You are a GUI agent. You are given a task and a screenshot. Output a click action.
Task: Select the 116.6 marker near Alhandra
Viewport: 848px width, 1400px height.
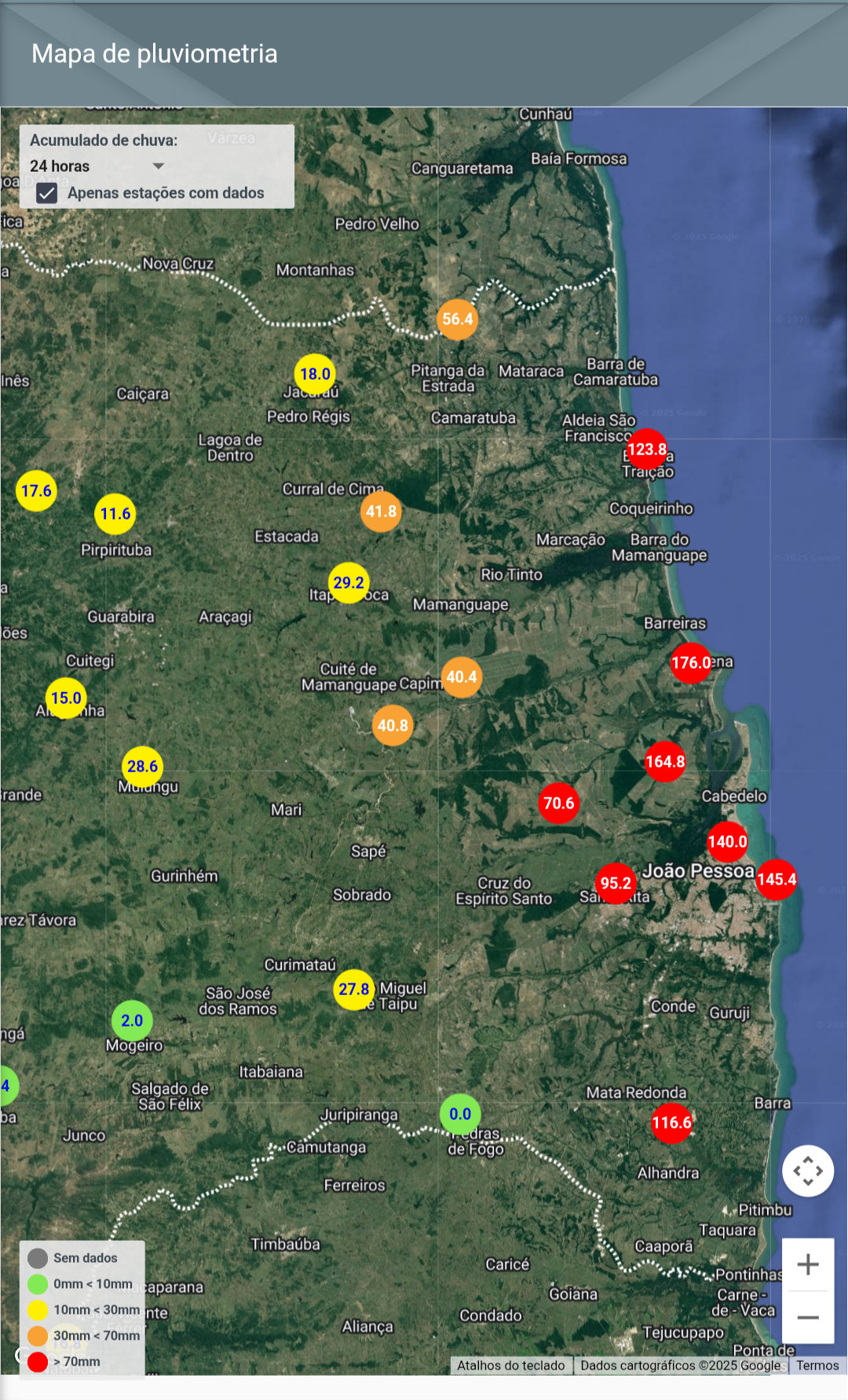click(671, 1122)
